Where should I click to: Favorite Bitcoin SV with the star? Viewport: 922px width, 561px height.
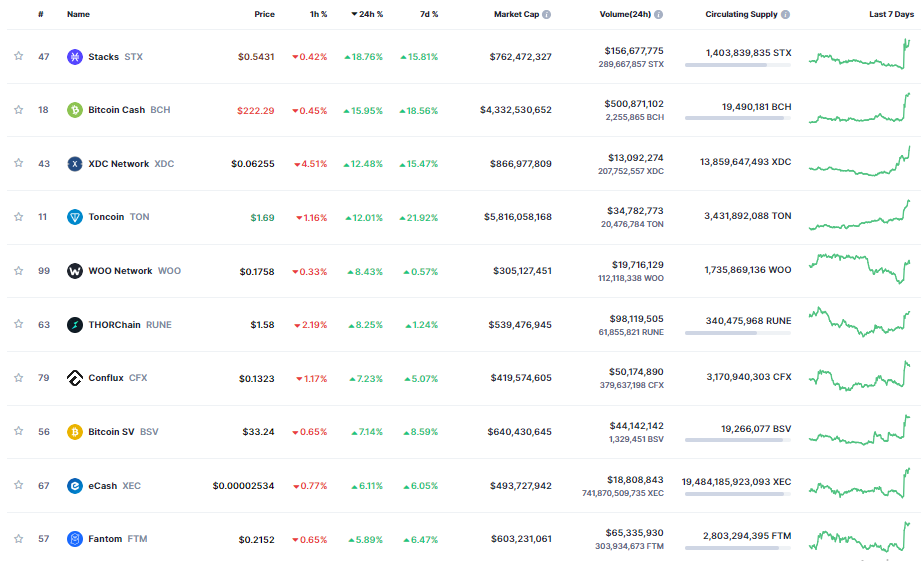pyautogui.click(x=18, y=432)
